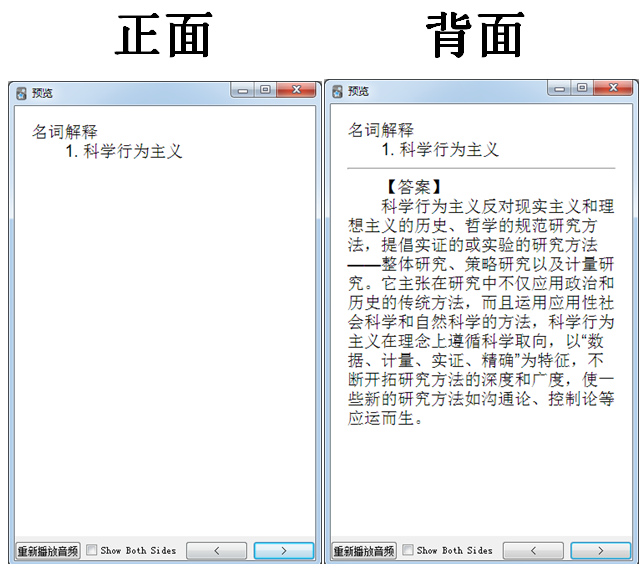Maximize the right preview window

[x=582, y=88]
